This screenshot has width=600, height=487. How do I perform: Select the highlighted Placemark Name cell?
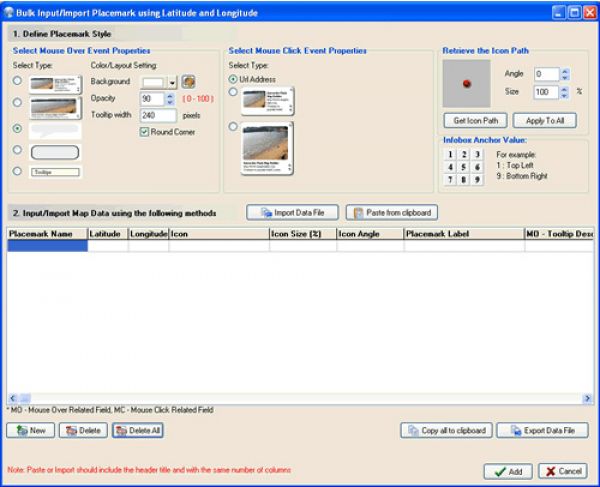coord(47,246)
